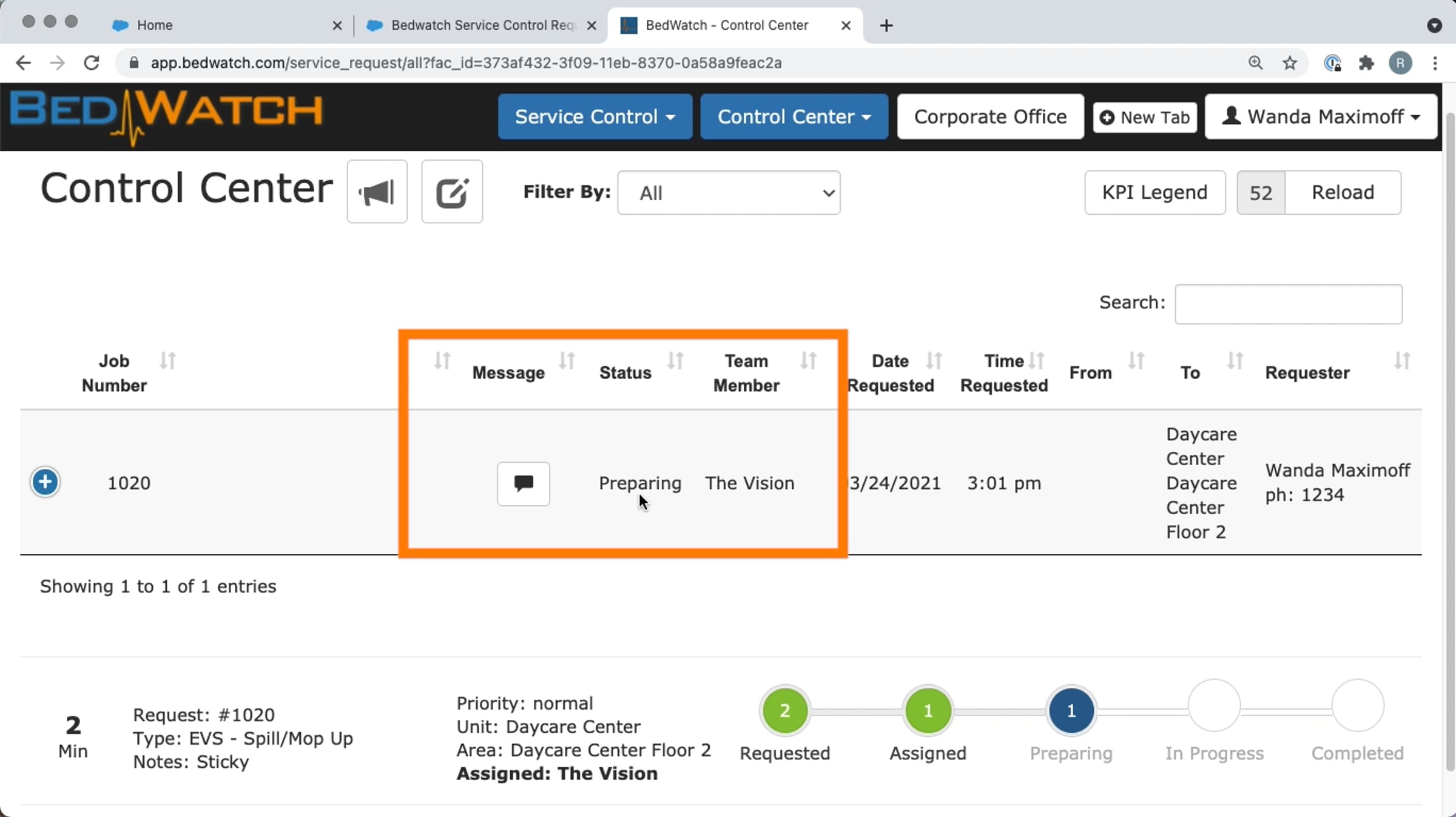Open the Control Center dropdown menu
Viewport: 1456px width, 817px height.
(x=794, y=116)
